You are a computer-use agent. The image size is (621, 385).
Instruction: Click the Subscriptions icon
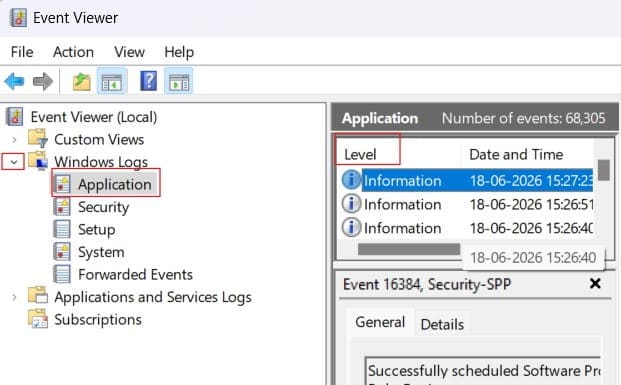click(x=38, y=318)
